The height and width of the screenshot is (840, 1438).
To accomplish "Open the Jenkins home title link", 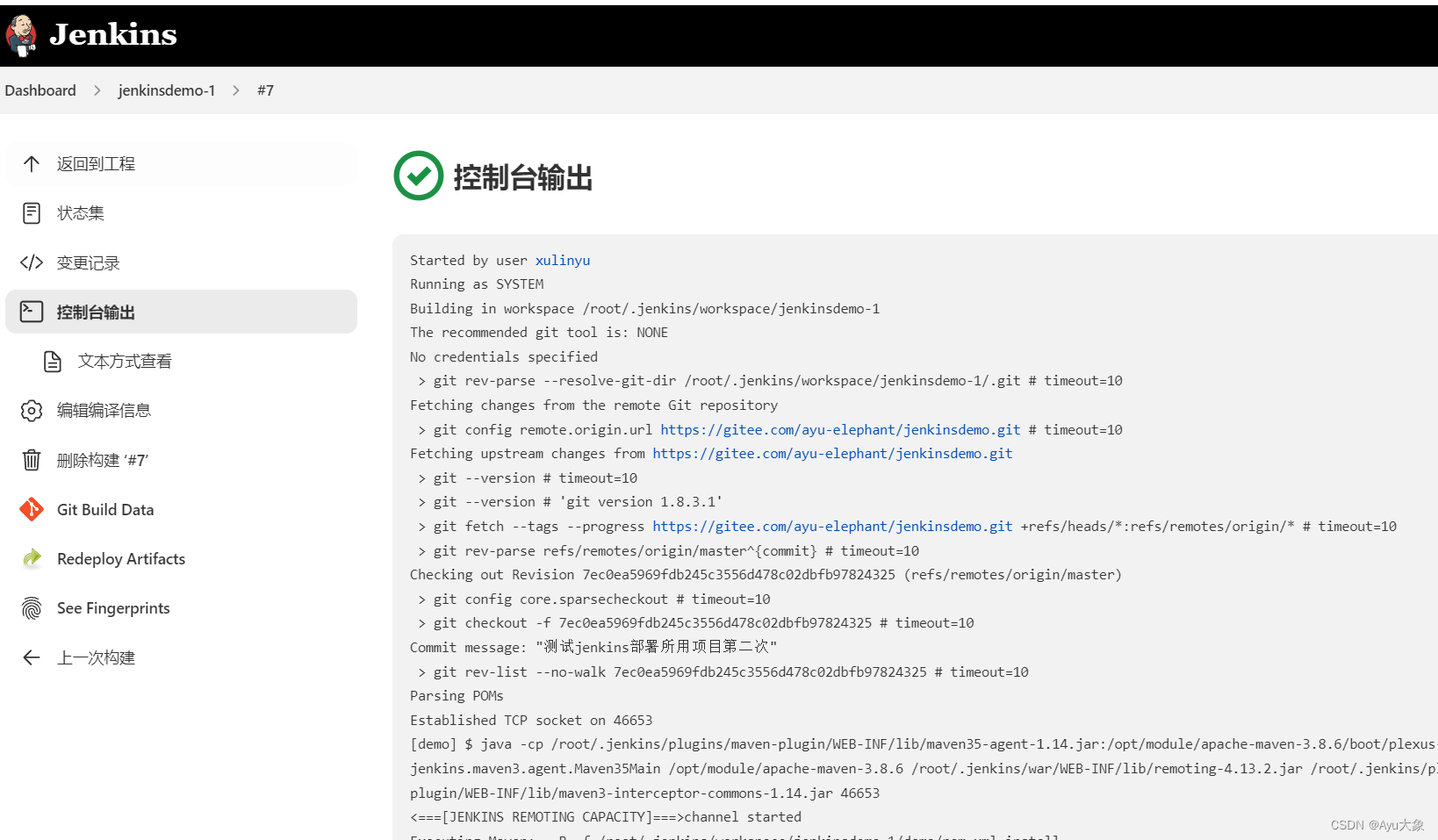I will pyautogui.click(x=113, y=34).
